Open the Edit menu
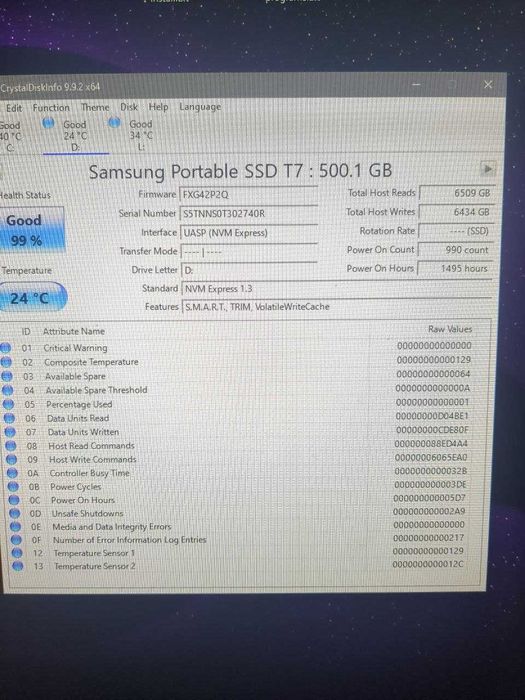 point(14,108)
